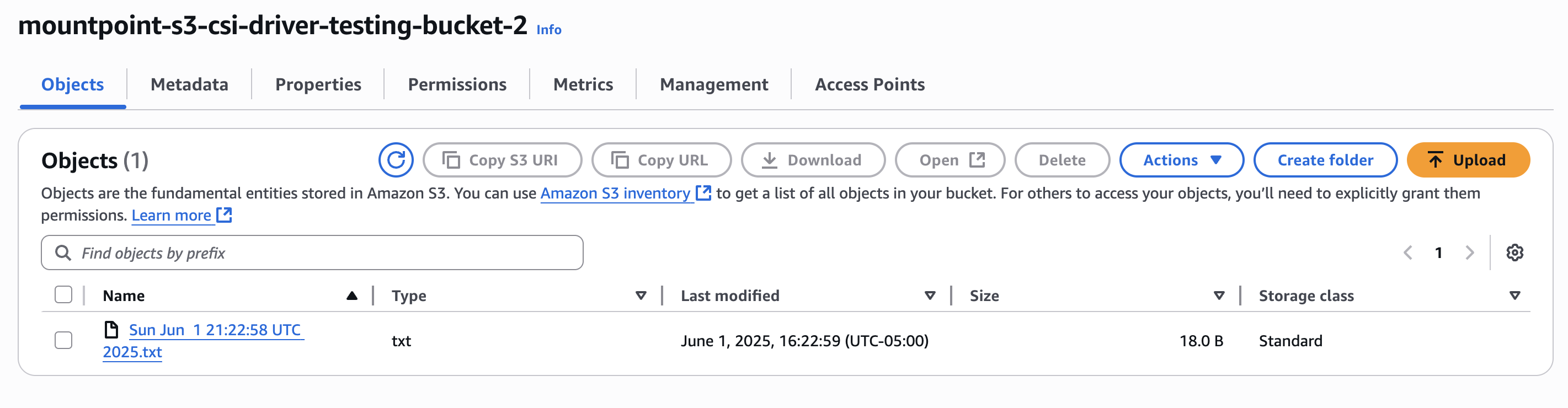This screenshot has width=1568, height=408.
Task: Sort by Size column arrow
Action: point(1219,296)
